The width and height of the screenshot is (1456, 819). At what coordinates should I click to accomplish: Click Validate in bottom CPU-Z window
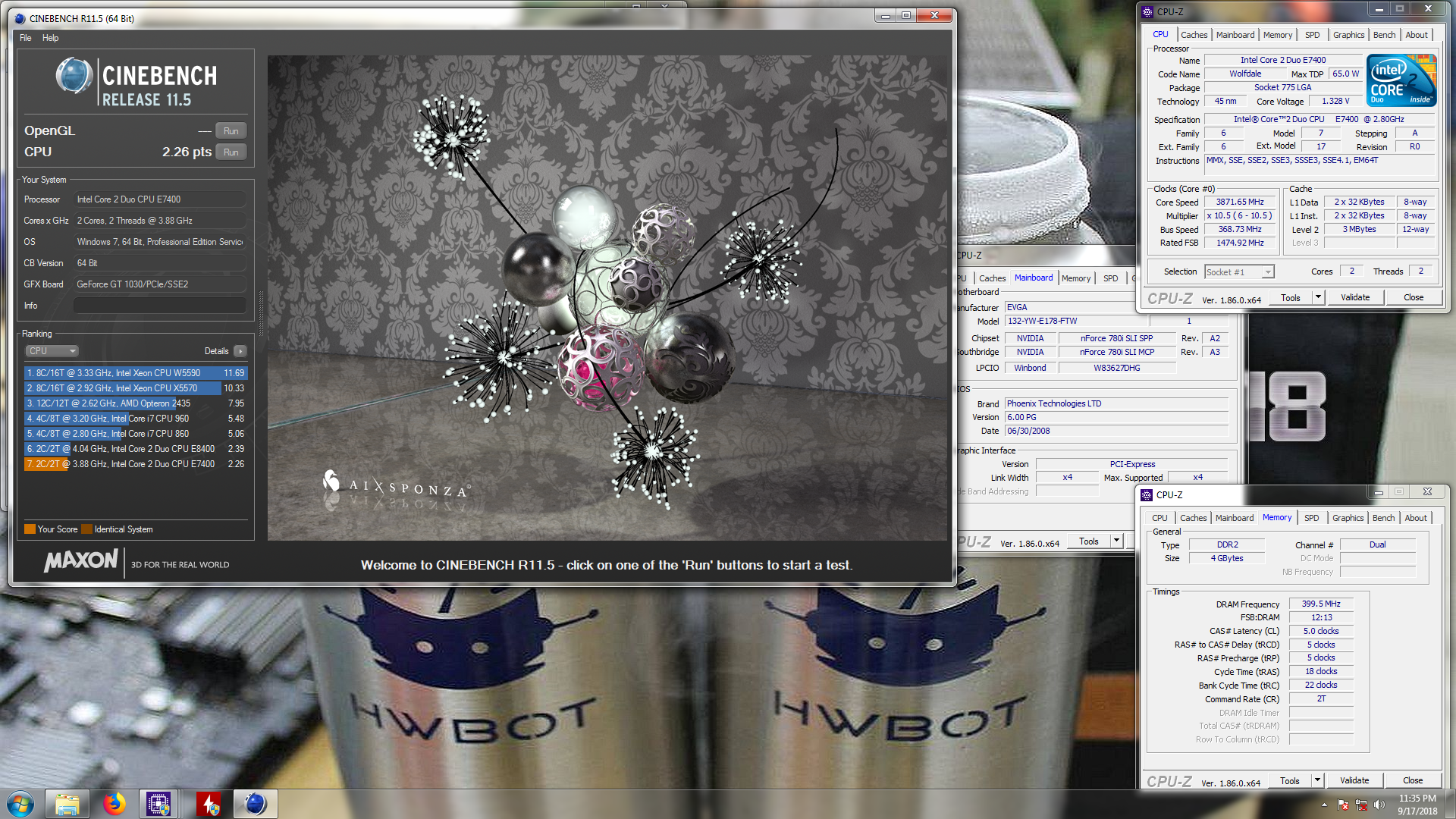pos(1354,780)
